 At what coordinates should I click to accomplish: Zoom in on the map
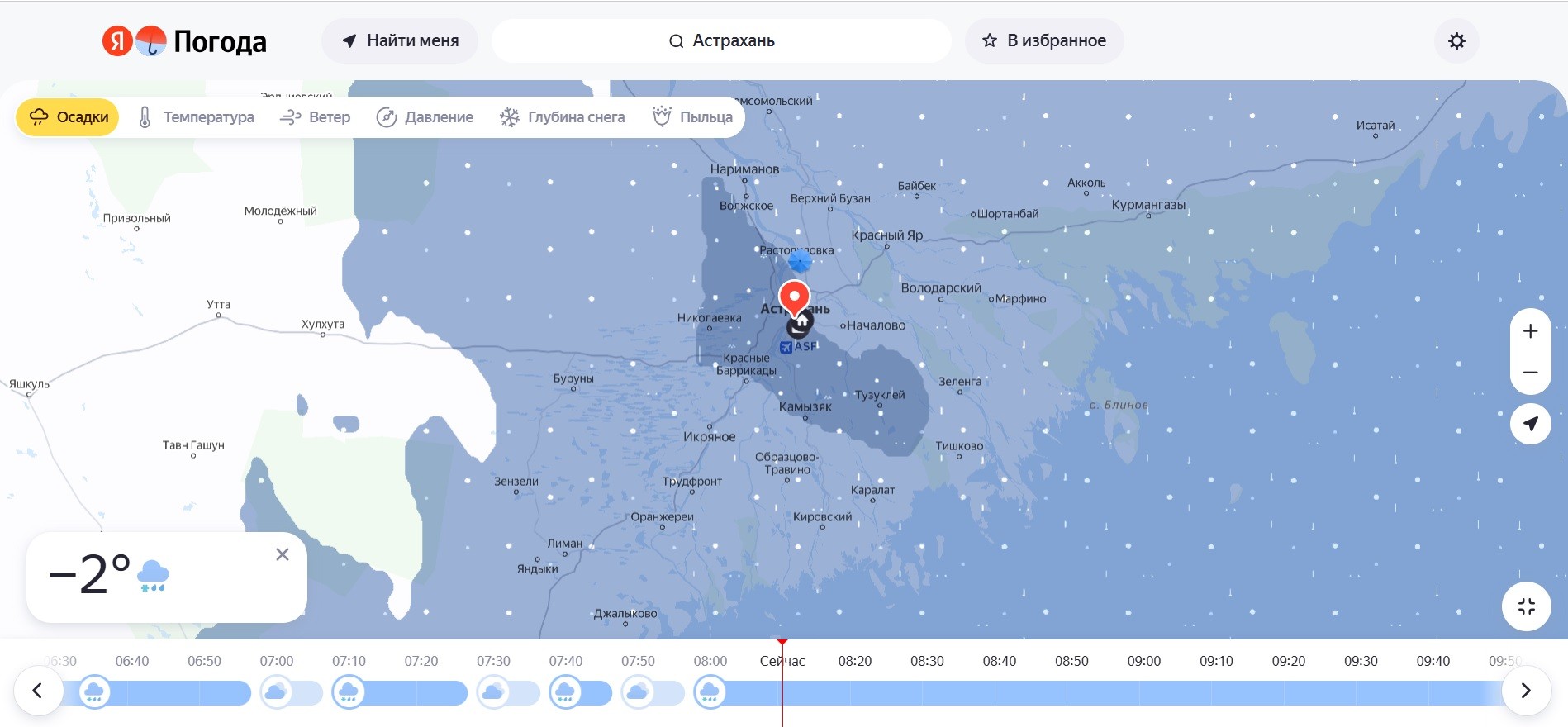[1530, 331]
